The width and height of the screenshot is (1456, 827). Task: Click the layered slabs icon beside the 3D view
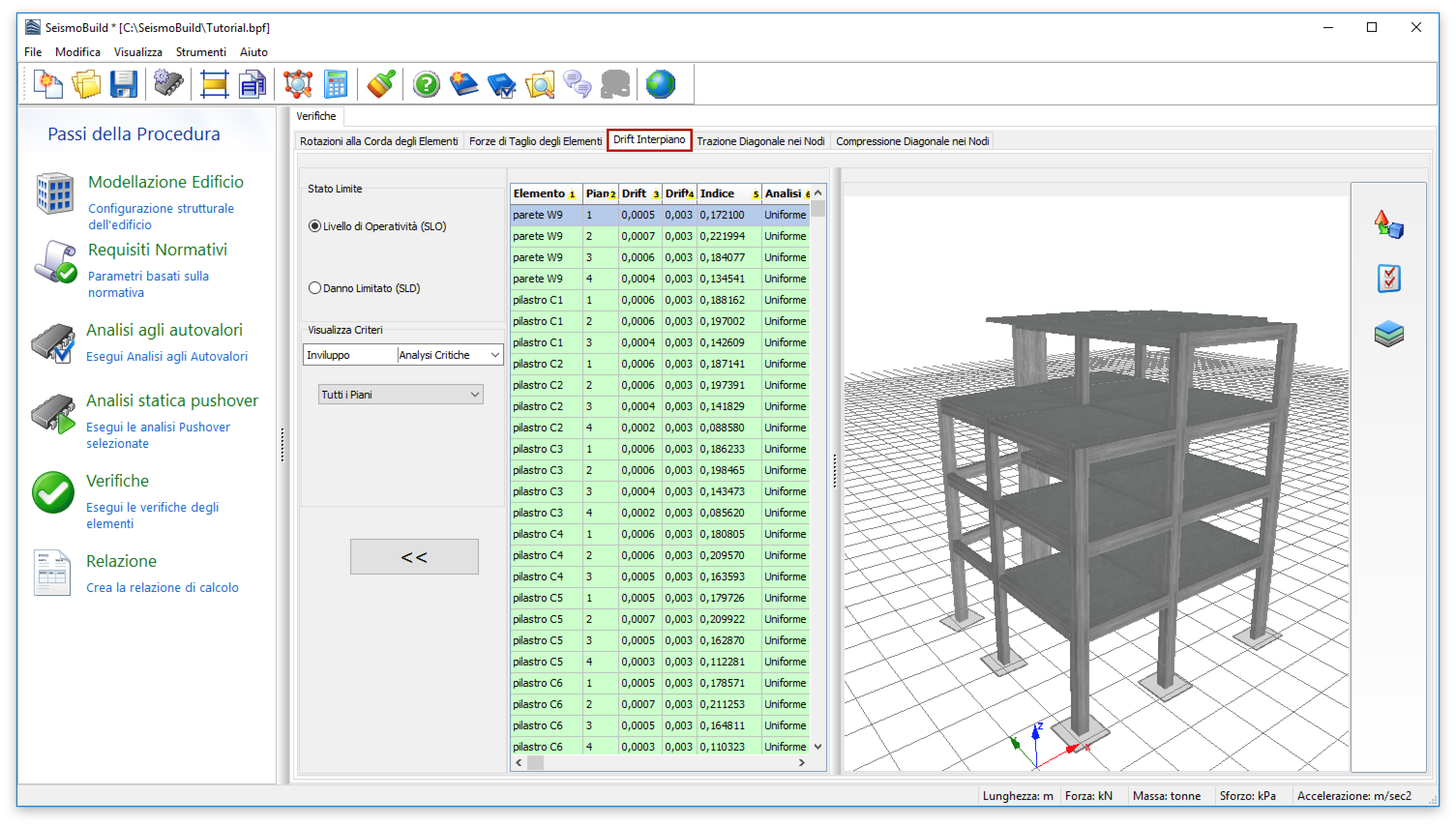(1388, 333)
